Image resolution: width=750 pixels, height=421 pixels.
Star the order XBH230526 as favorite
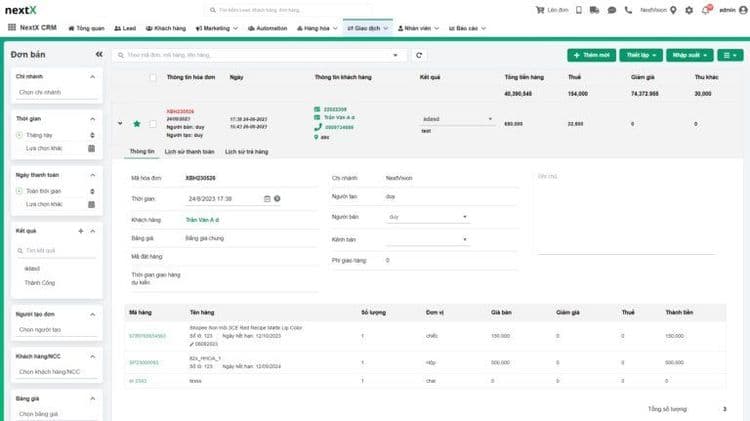[137, 123]
